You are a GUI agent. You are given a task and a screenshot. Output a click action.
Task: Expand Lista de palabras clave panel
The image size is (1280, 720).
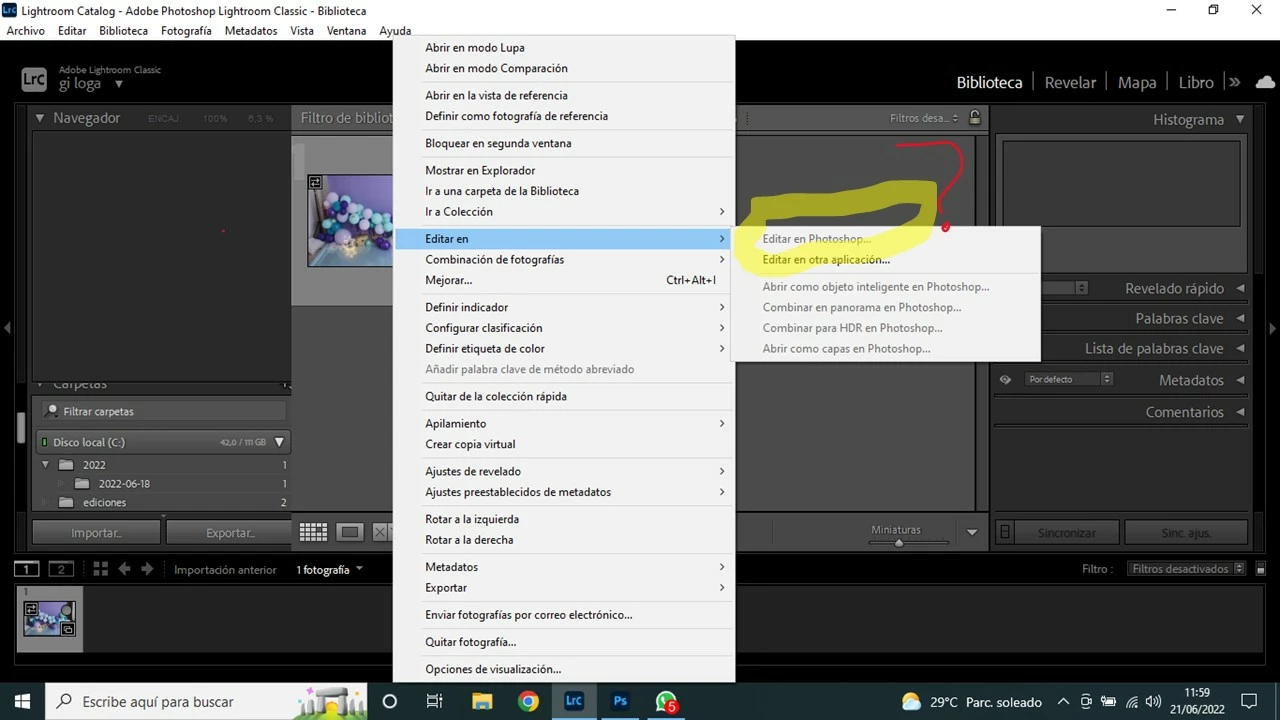(x=1240, y=348)
